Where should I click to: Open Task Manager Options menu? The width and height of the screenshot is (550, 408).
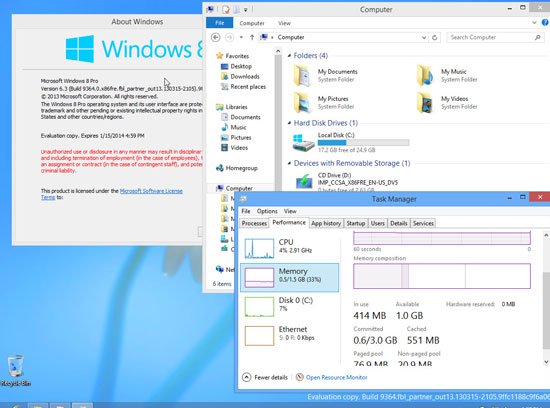267,211
